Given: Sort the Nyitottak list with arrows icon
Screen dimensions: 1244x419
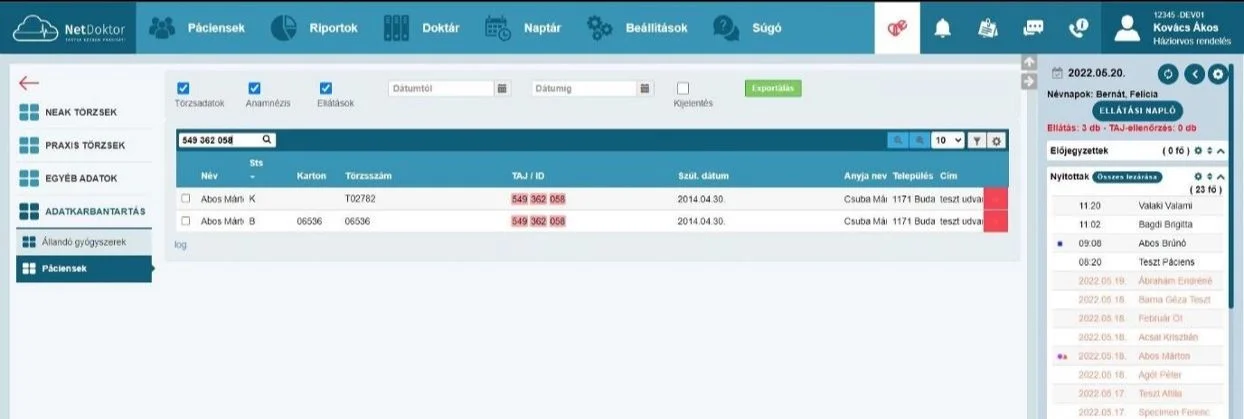Looking at the screenshot, I should coord(1210,176).
